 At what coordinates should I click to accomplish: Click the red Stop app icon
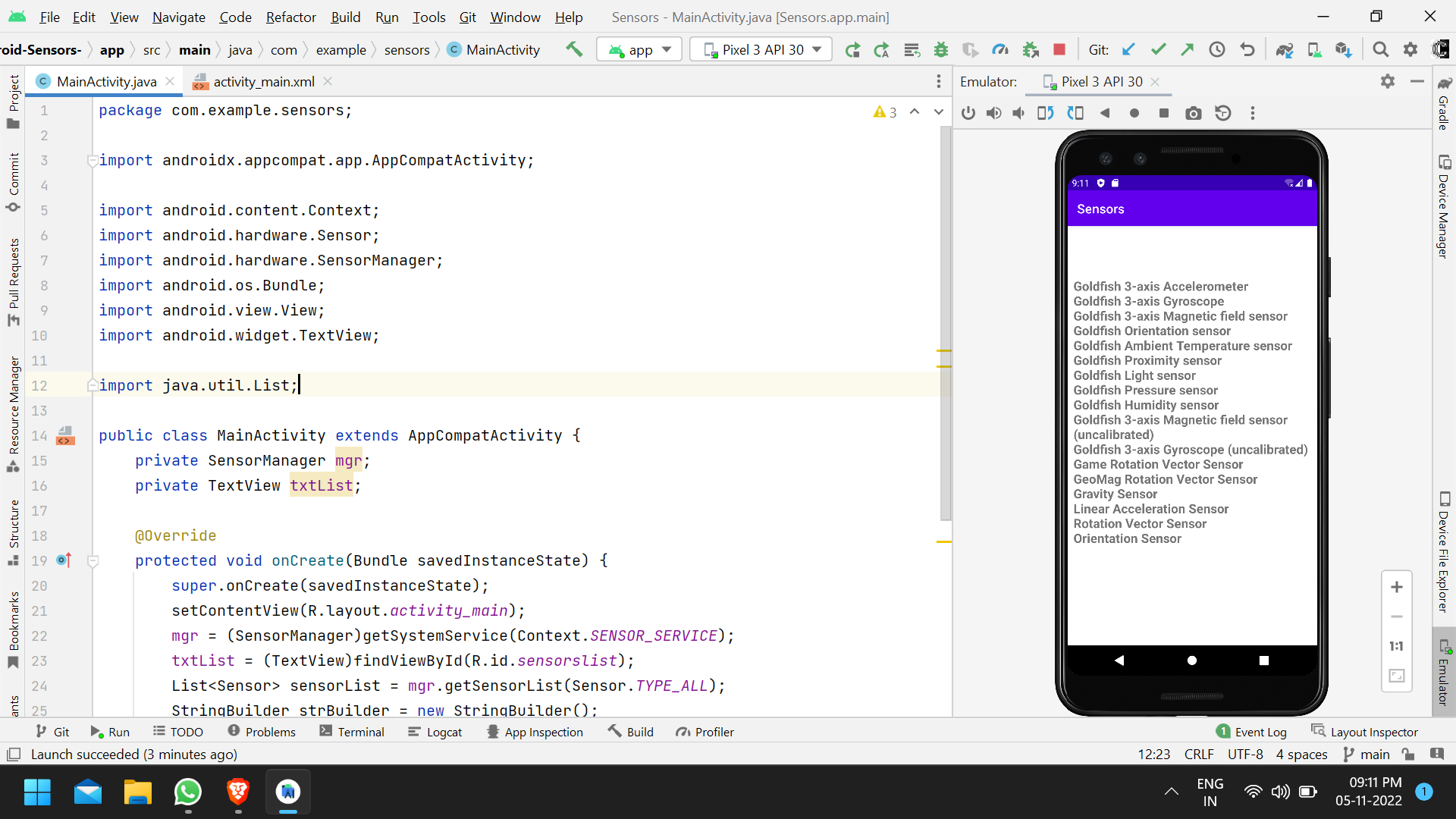pyautogui.click(x=1059, y=49)
